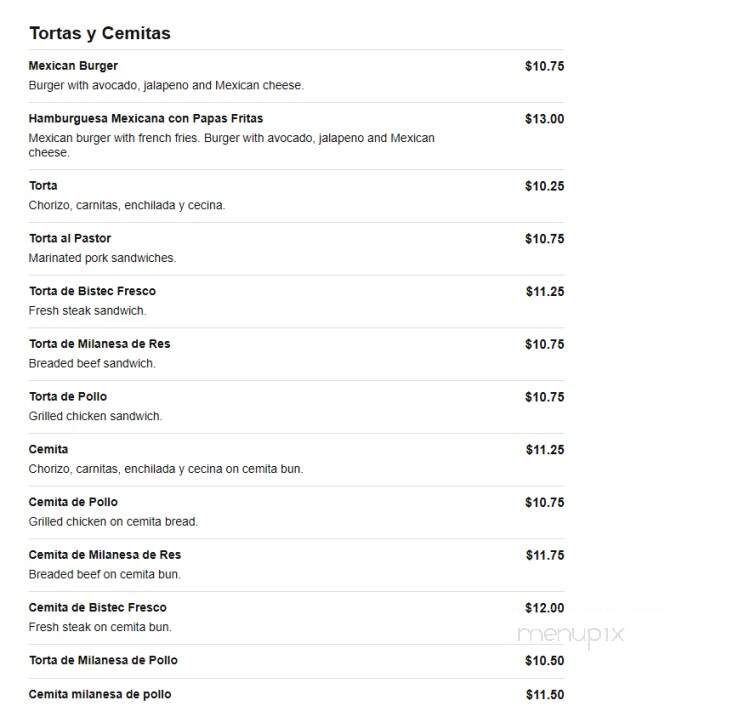Select the Mexican Burger menu item

73,66
